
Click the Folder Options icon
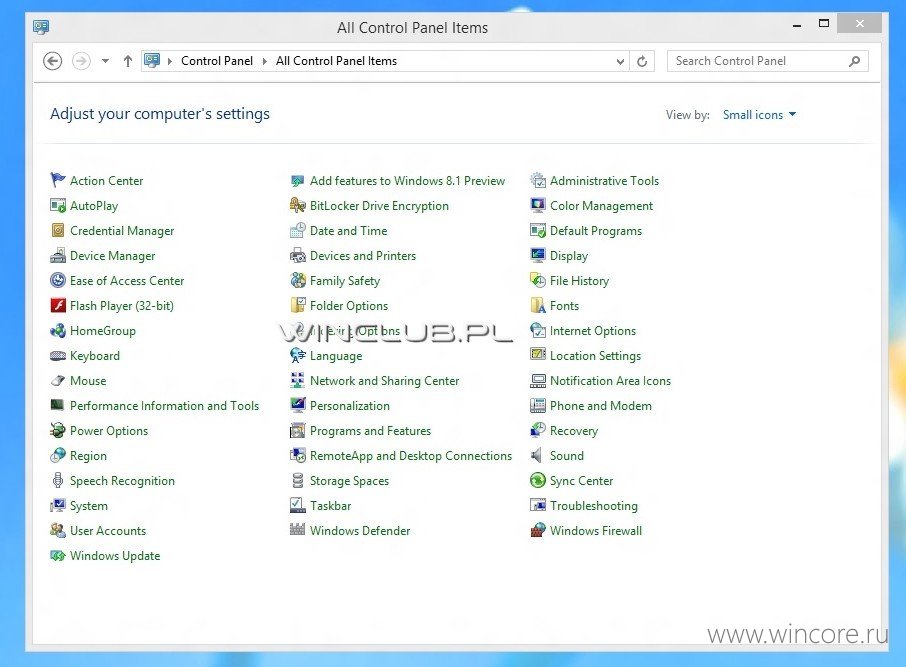(x=298, y=305)
